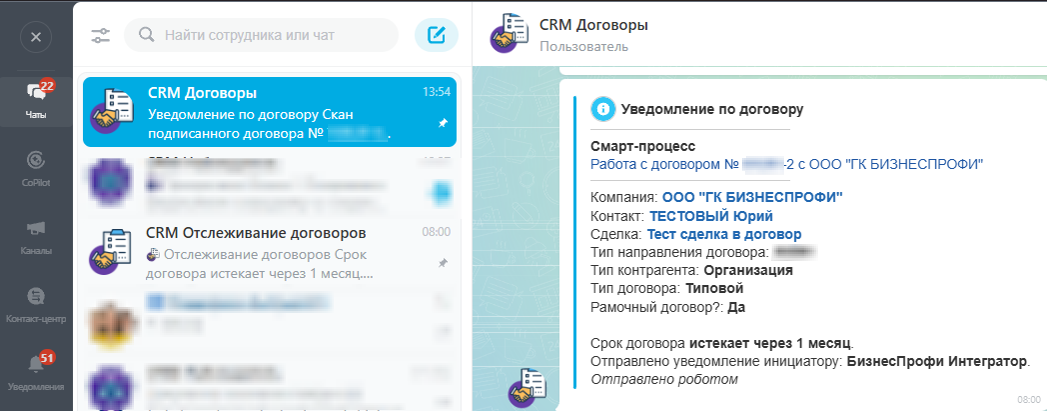Select the CRM Отслеживание договоров chat

coord(270,254)
